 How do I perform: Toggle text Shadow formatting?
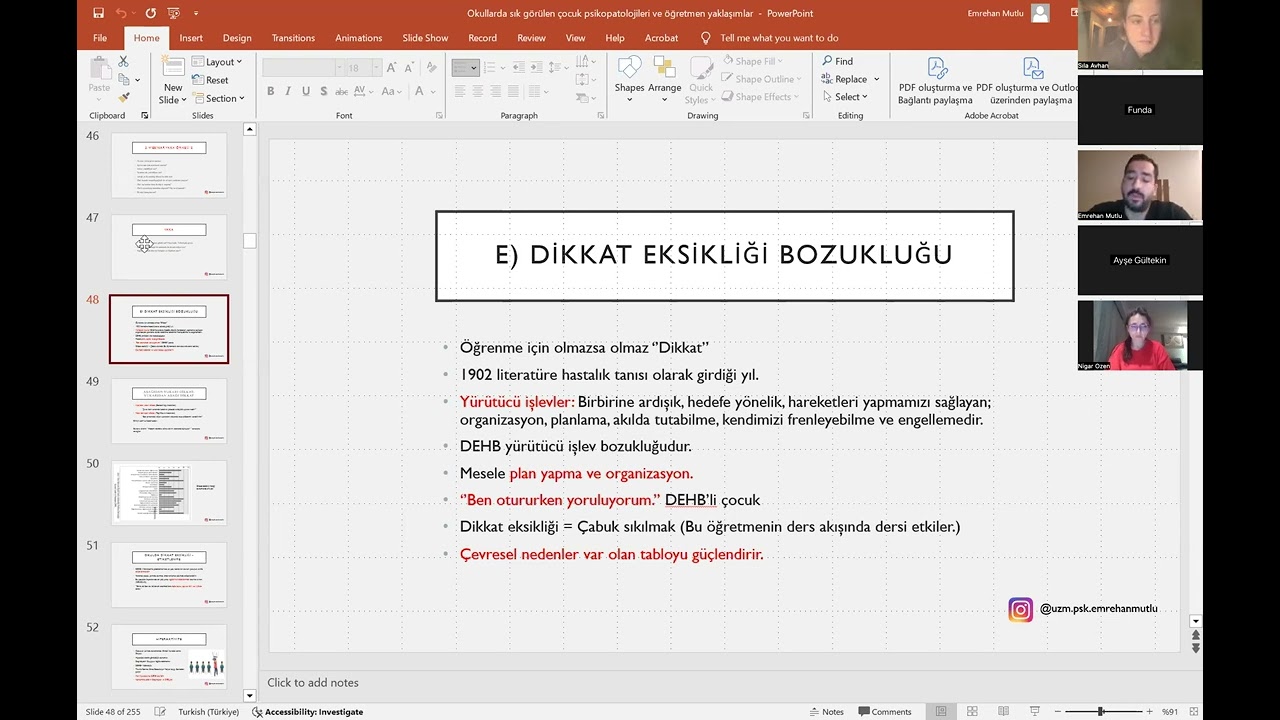(322, 91)
